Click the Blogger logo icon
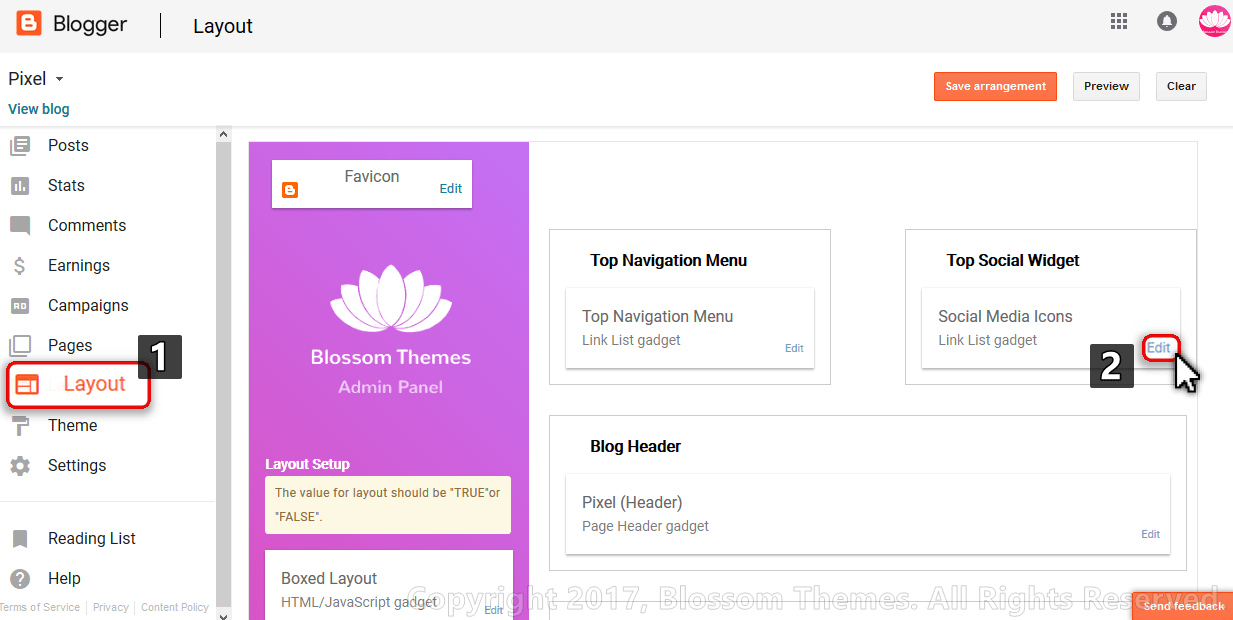 point(29,23)
